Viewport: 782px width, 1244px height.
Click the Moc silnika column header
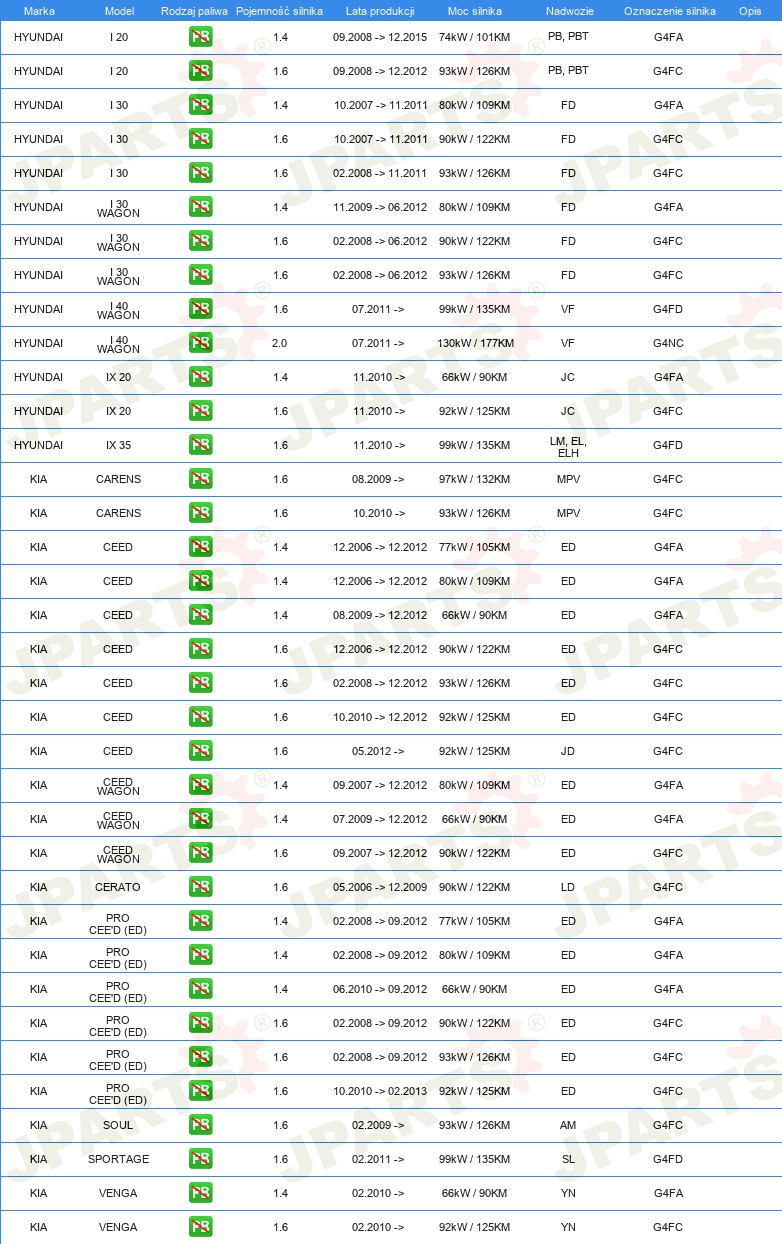(475, 10)
